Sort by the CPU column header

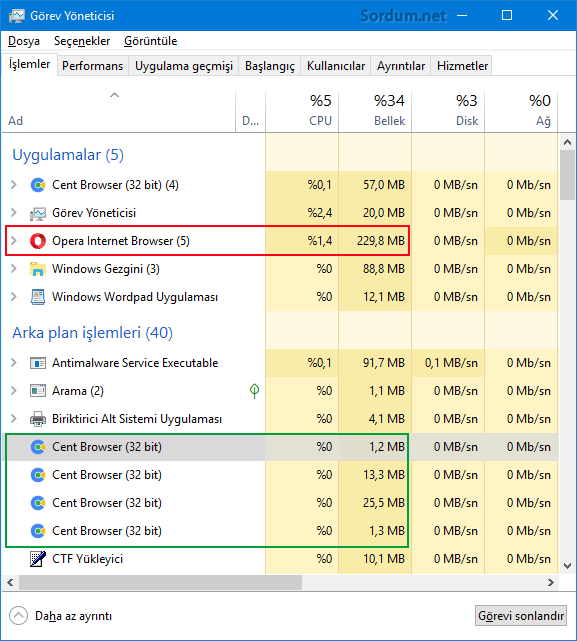tap(302, 112)
